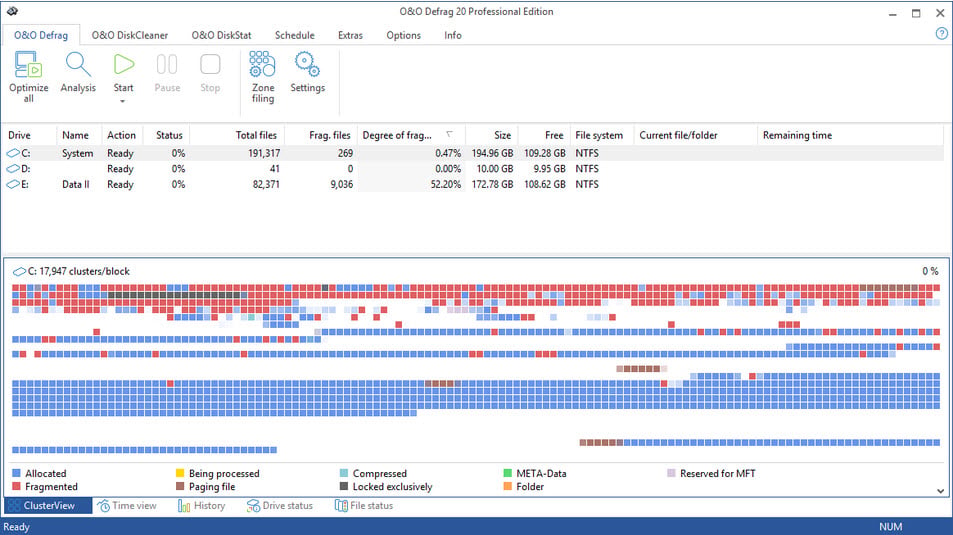Click the Pause icon
This screenshot has width=953, height=535.
(x=167, y=64)
